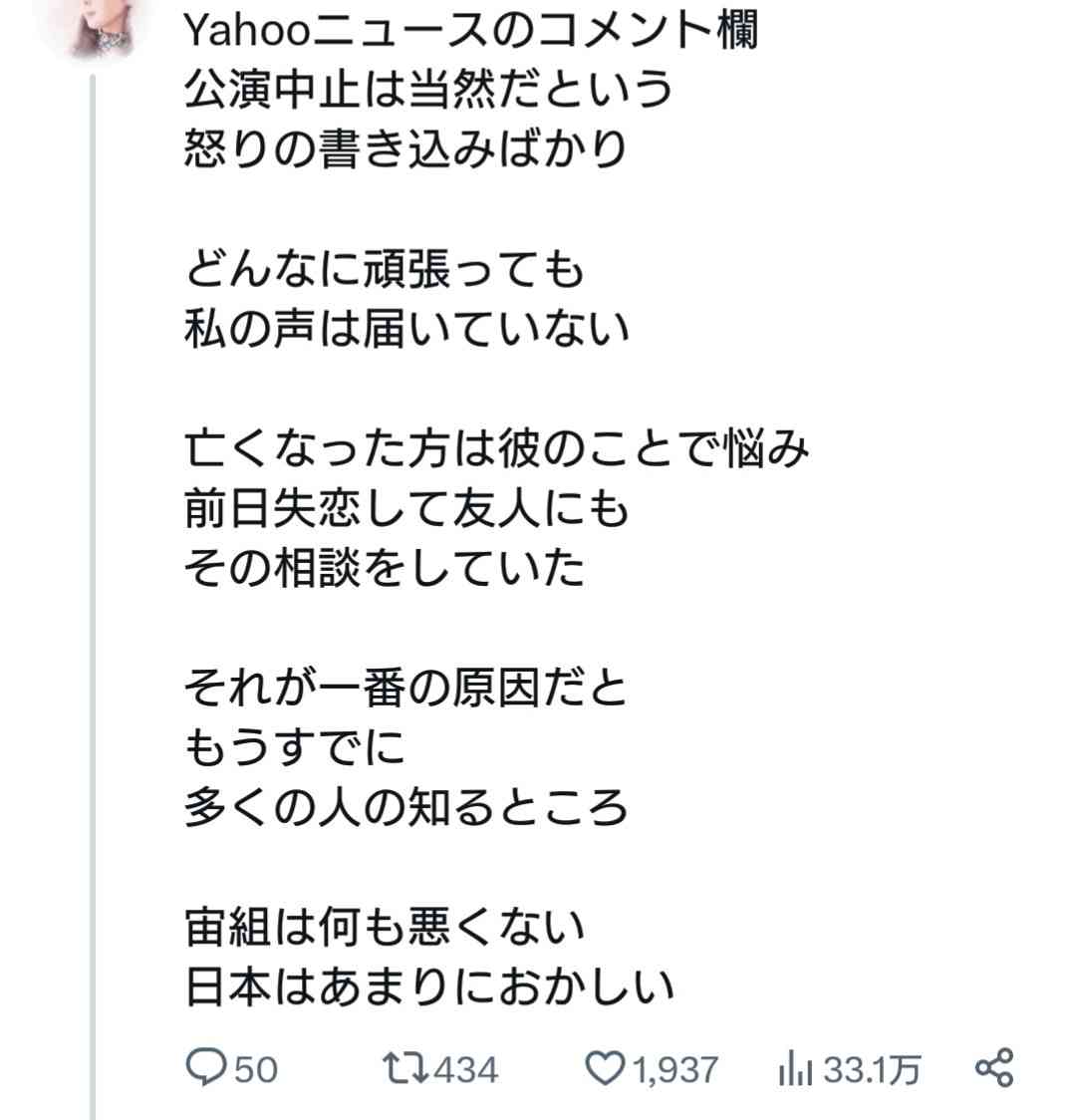Open the reply speech bubble icon
Screen dimensions: 1074x1120
(x=205, y=1068)
